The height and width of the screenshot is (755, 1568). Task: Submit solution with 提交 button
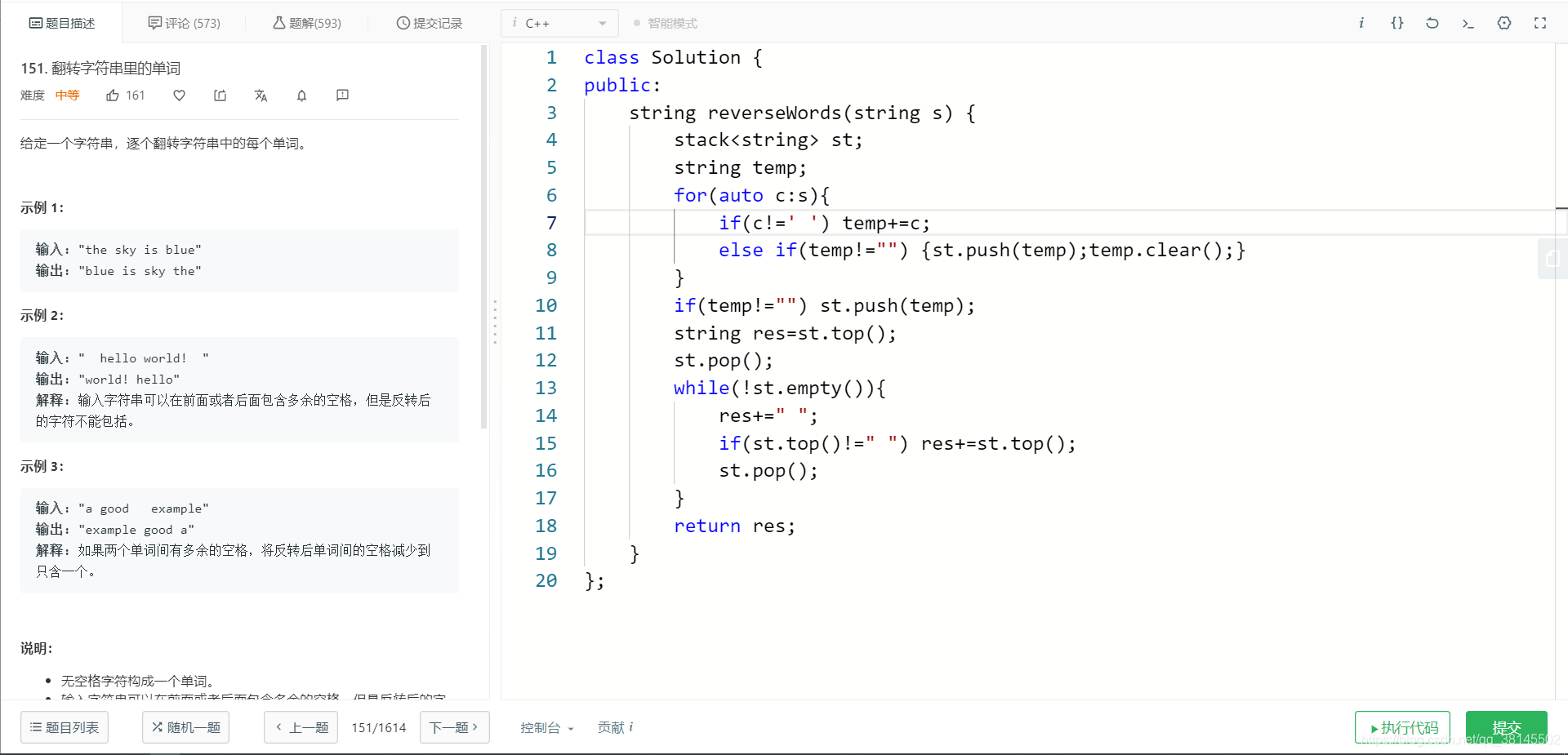tap(1506, 727)
